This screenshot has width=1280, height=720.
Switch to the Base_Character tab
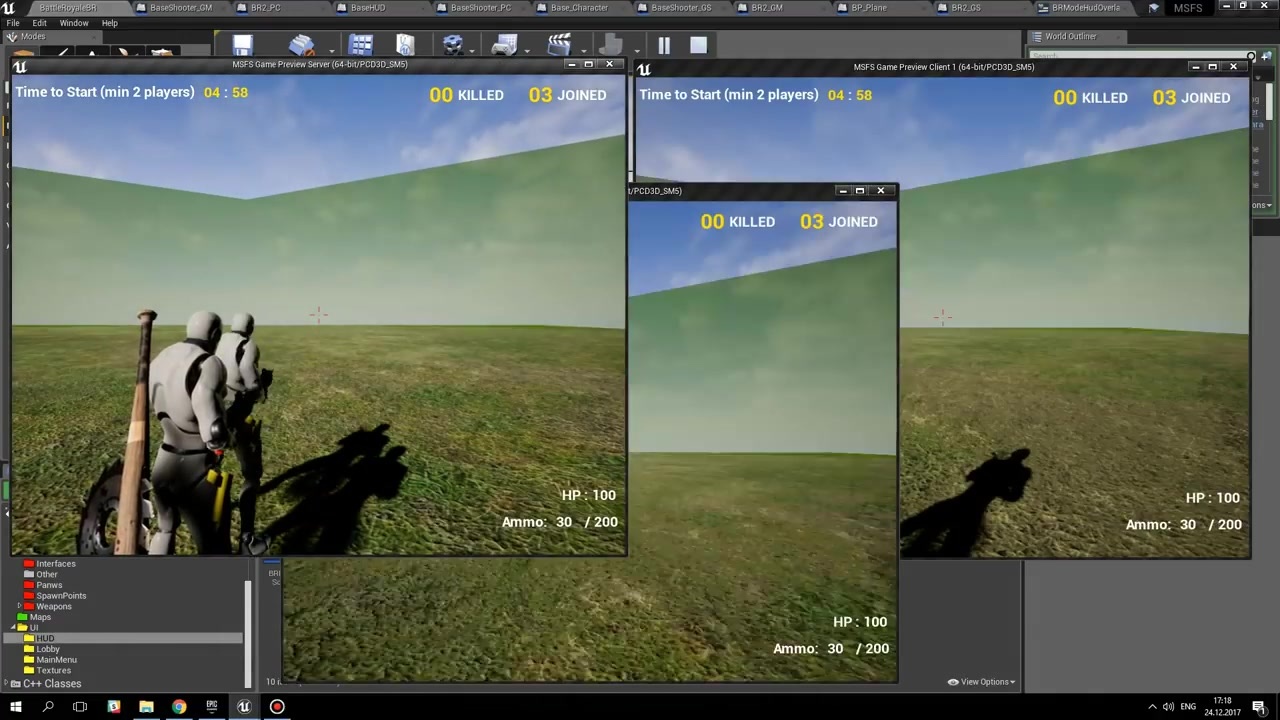tap(578, 8)
